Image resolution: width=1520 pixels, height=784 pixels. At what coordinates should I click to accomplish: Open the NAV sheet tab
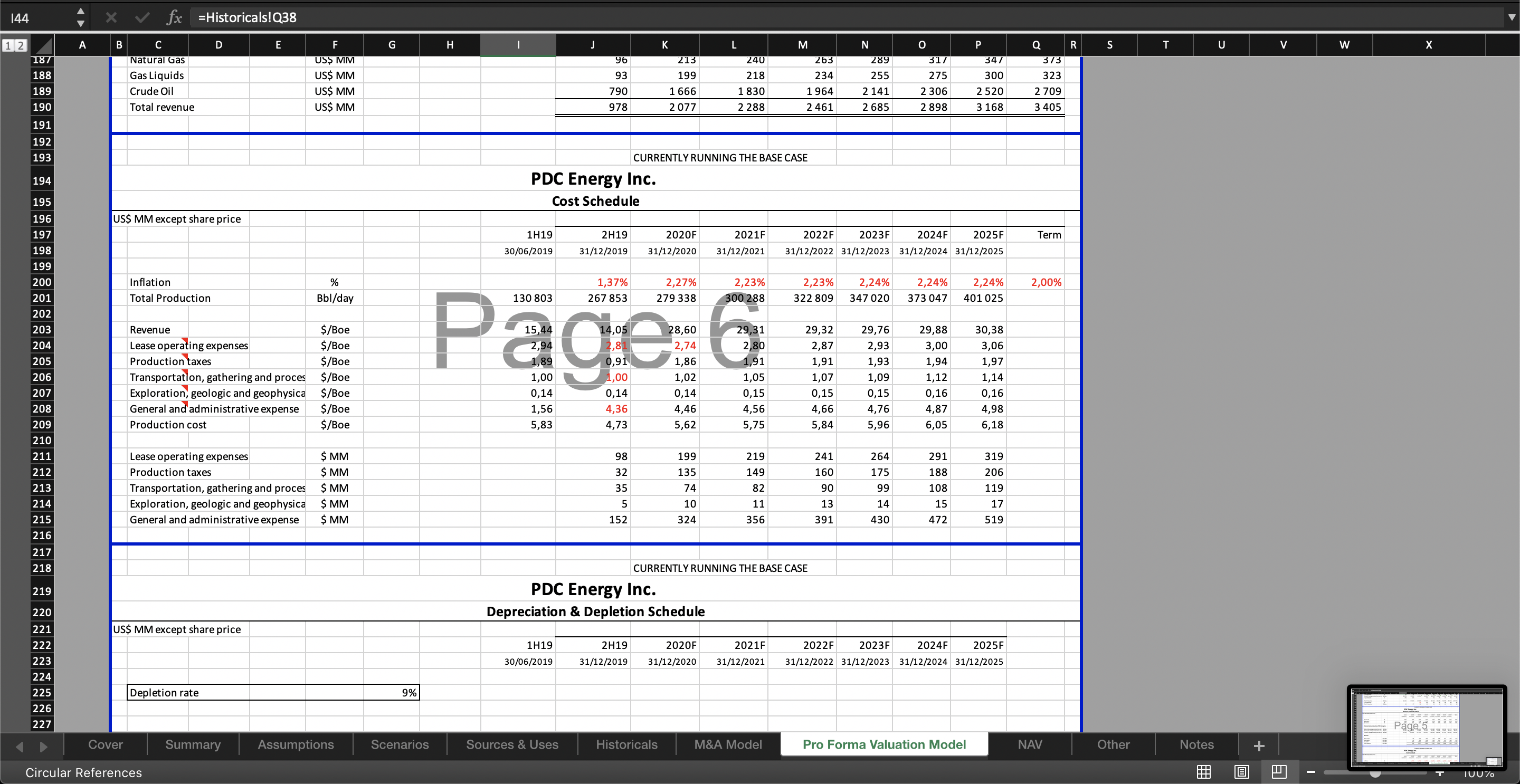(1030, 744)
